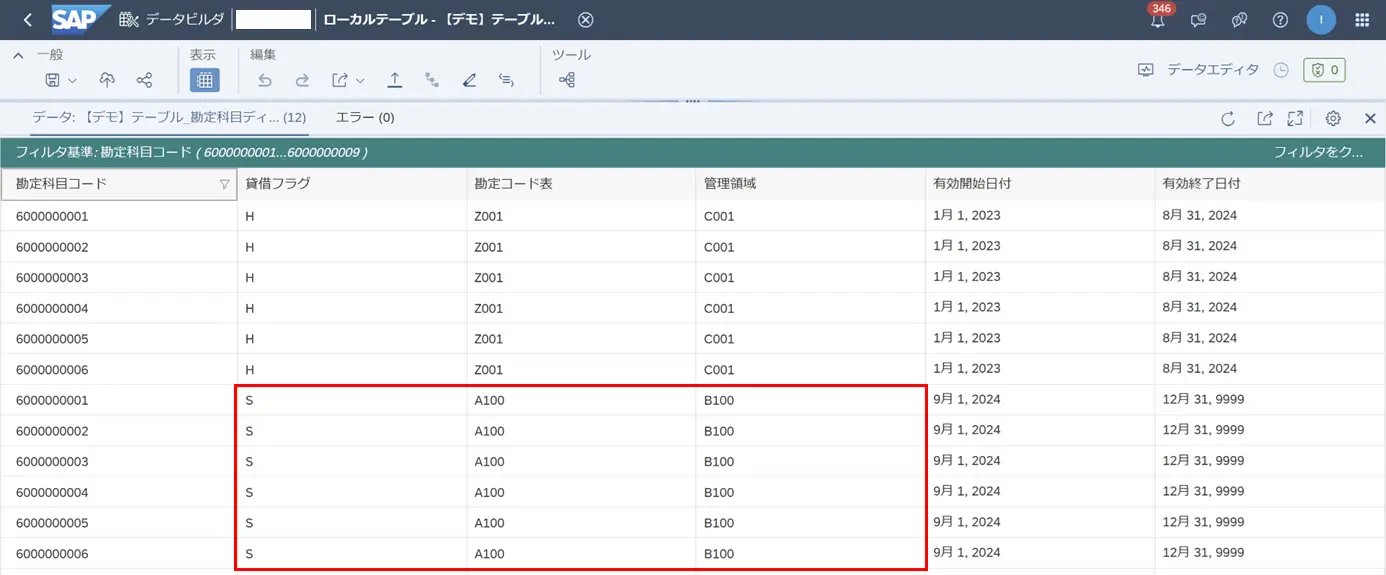Click the hierarchy icon in 編集

432,80
